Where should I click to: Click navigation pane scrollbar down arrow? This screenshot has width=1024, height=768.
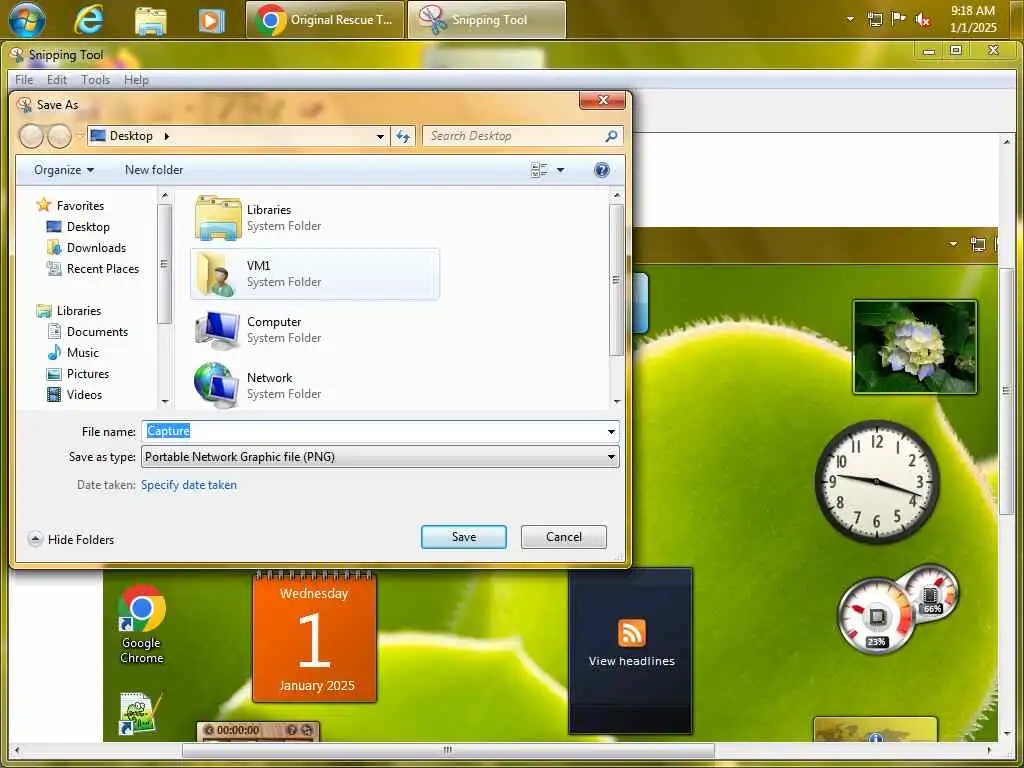point(165,402)
